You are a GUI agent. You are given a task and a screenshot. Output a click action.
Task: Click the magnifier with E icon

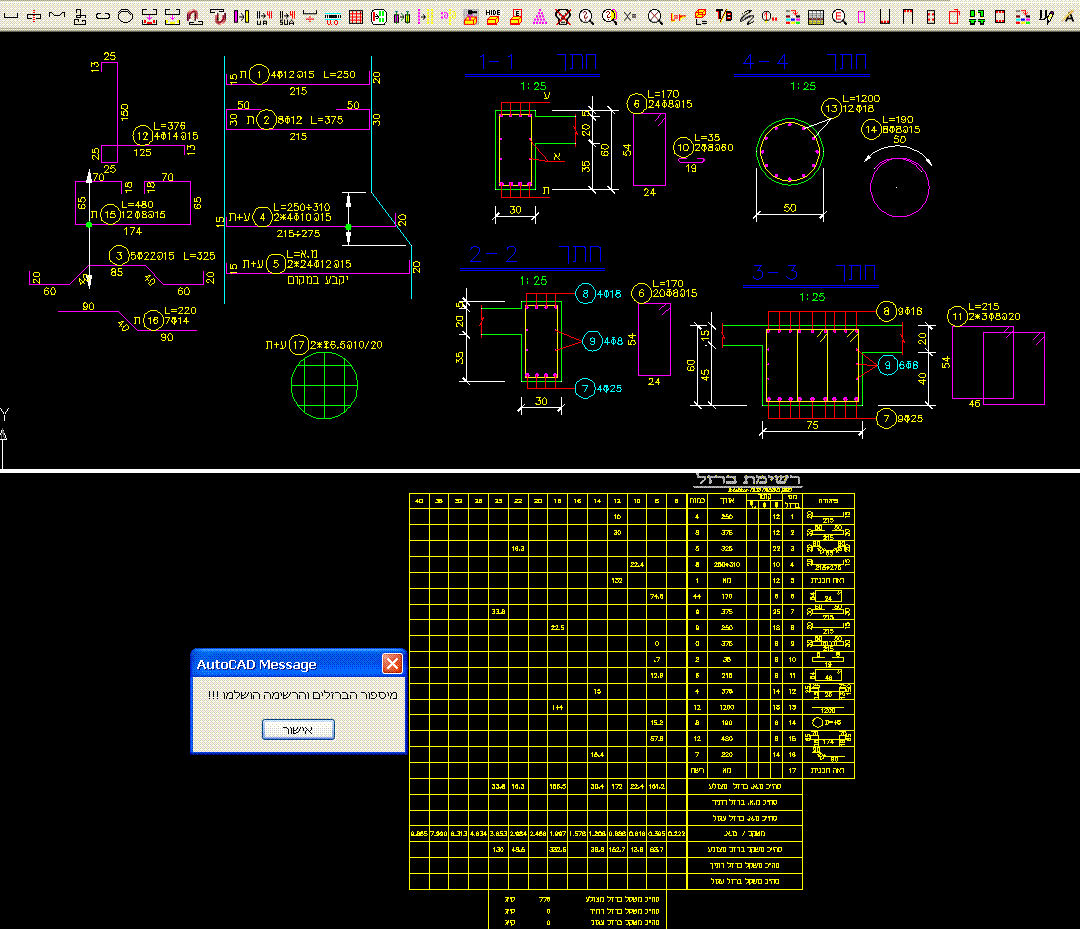[x=839, y=16]
